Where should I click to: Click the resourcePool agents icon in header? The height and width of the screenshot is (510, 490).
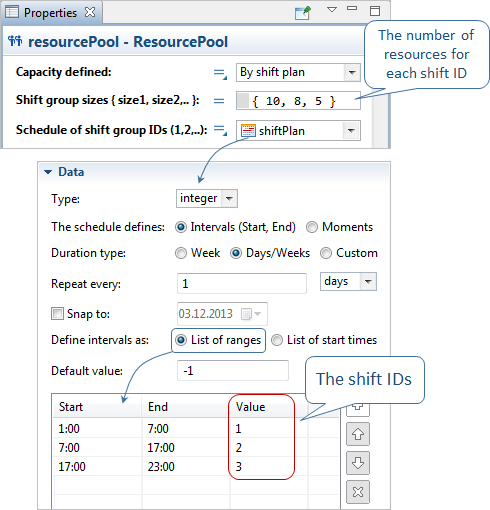point(15,41)
